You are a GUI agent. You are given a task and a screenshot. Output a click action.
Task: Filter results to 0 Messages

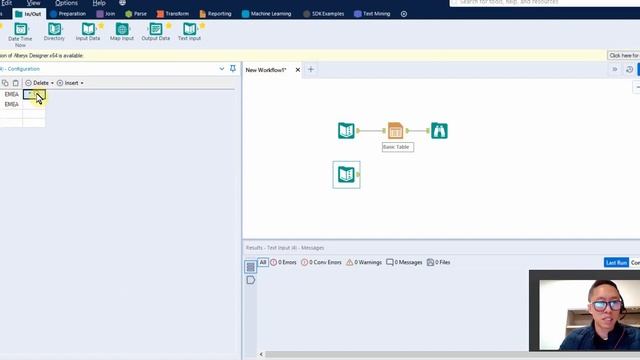coord(404,262)
